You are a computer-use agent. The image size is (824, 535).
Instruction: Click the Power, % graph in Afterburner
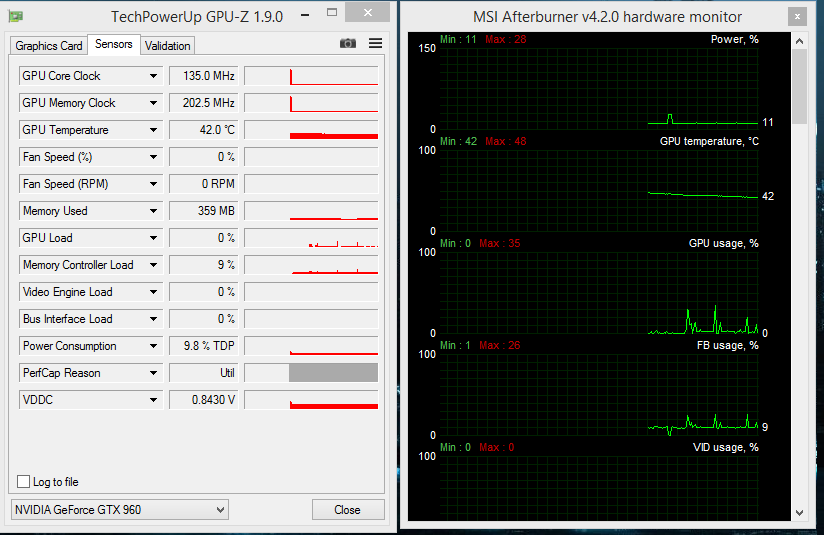tap(599, 88)
